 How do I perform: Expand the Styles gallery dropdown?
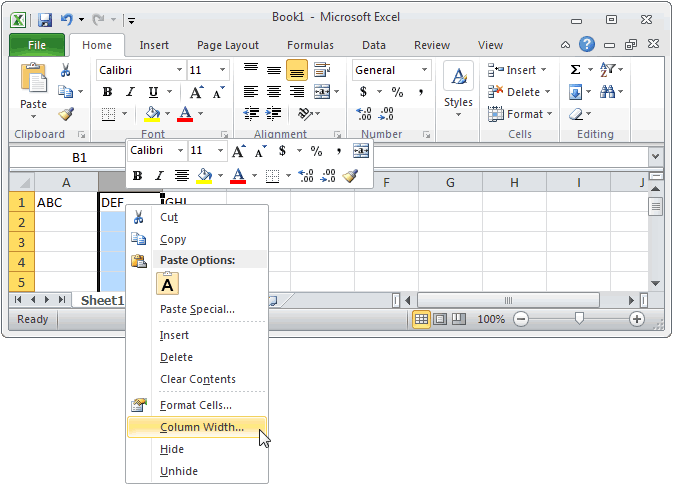[x=458, y=115]
